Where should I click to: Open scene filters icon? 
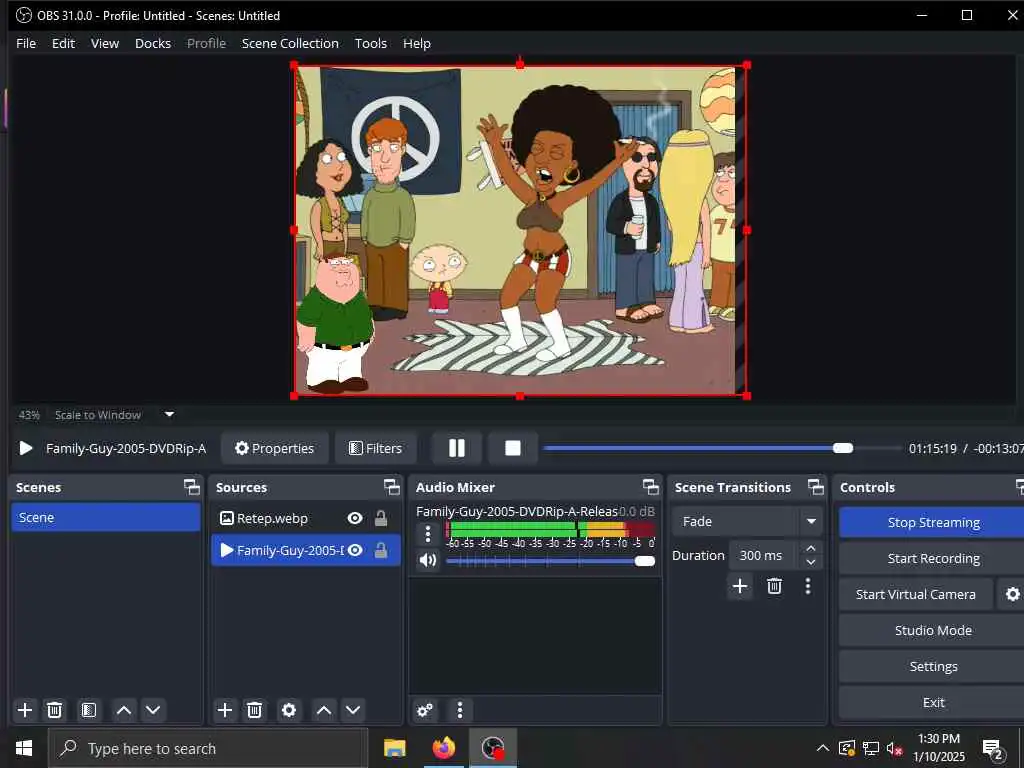[89, 710]
